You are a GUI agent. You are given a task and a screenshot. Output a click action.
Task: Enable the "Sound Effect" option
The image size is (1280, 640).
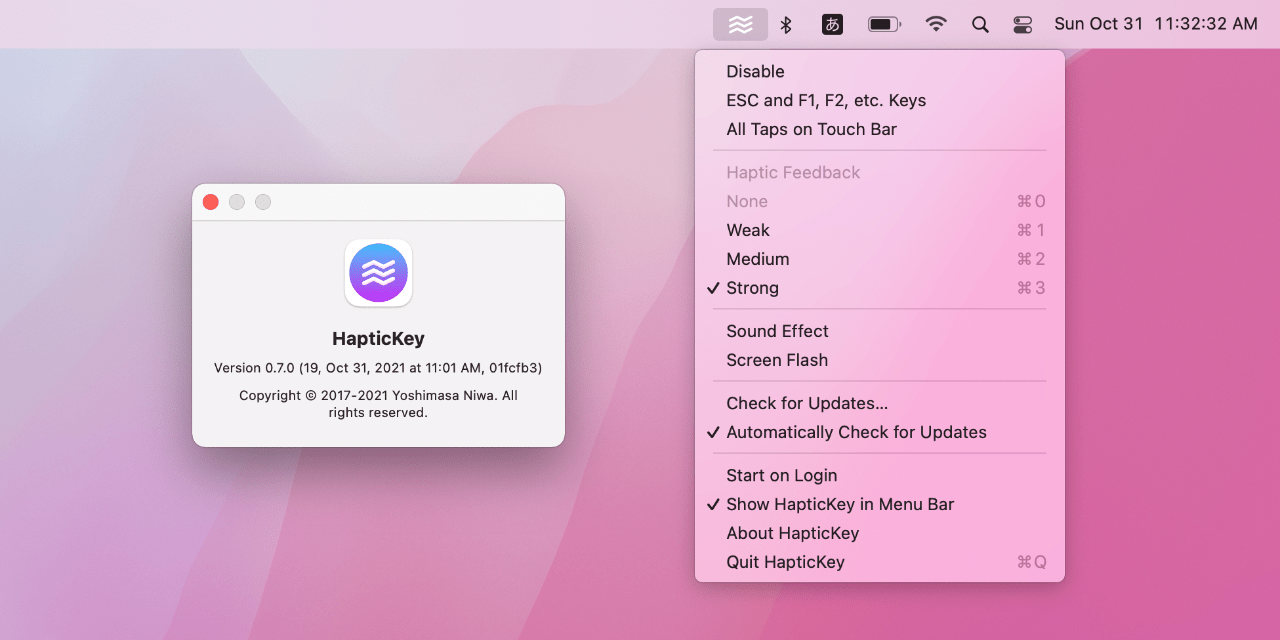(x=777, y=331)
